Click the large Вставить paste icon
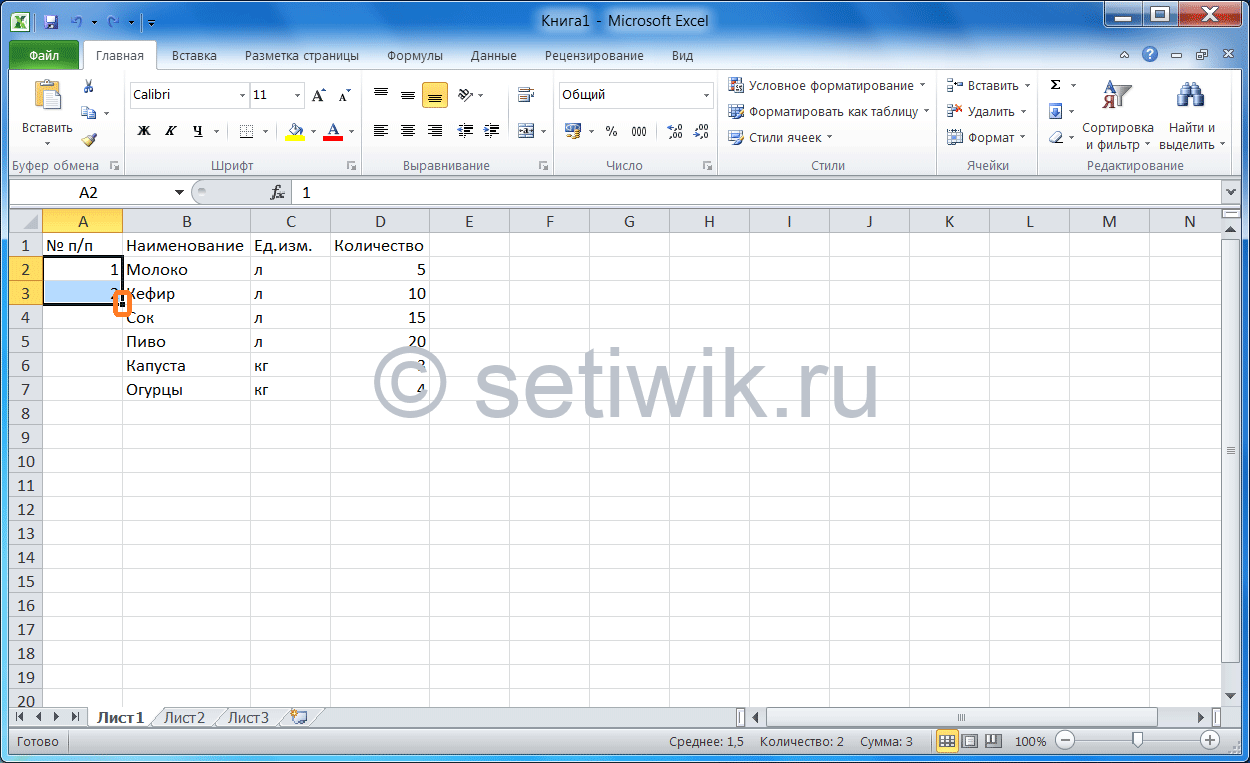The width and height of the screenshot is (1250, 763). click(x=47, y=96)
